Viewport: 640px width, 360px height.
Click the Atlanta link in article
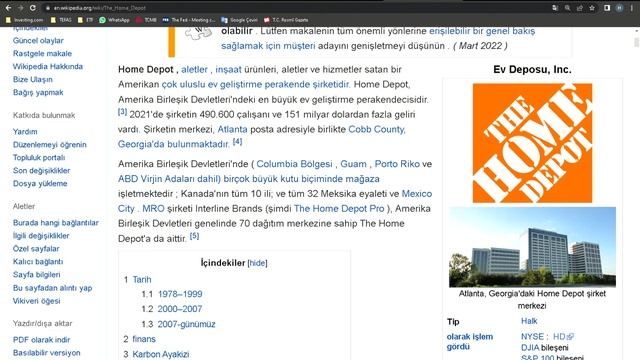pos(232,129)
